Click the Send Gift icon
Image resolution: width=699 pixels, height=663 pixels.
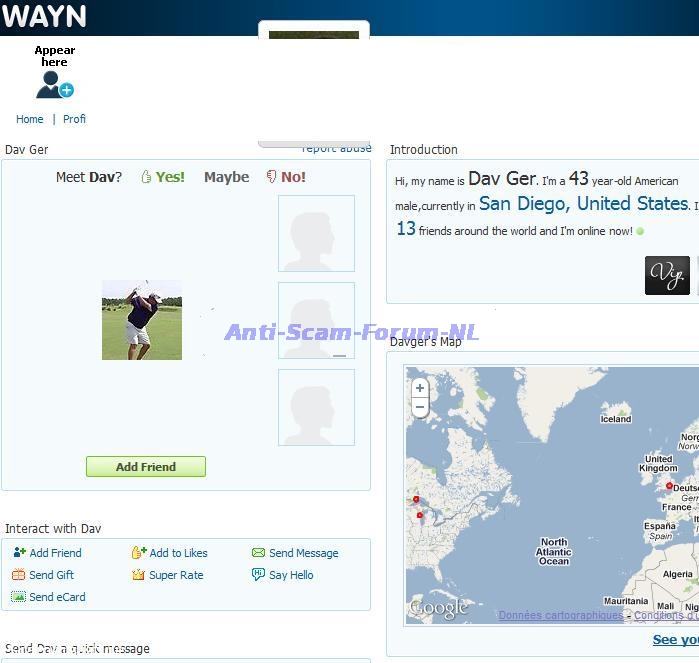[x=19, y=575]
